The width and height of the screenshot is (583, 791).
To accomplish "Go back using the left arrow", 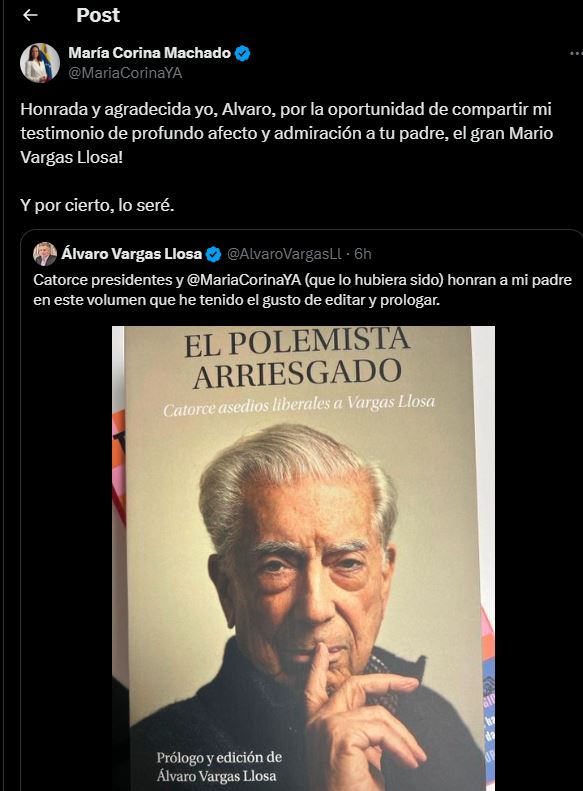I will pos(30,16).
